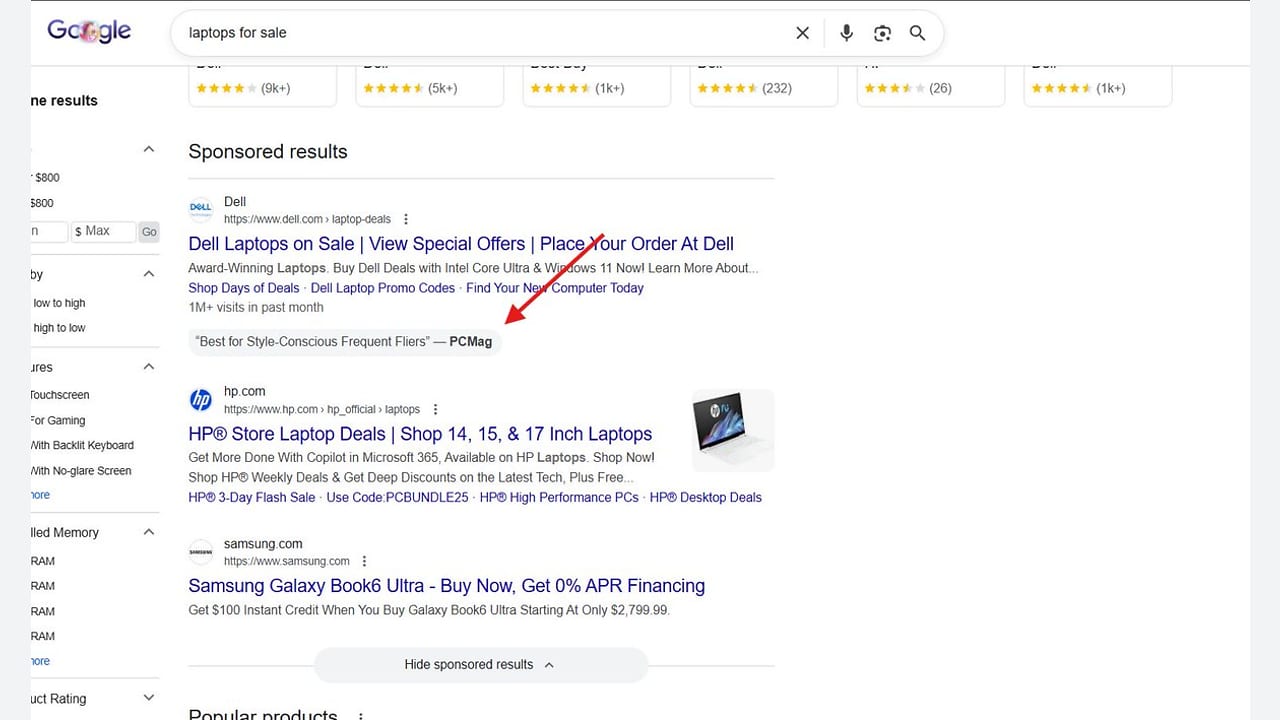Open Shop Days of Deals sitelink
This screenshot has height=720, width=1280.
[244, 288]
